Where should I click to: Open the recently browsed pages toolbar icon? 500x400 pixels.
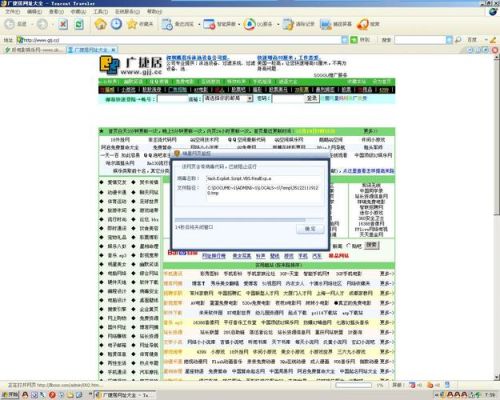167,24
